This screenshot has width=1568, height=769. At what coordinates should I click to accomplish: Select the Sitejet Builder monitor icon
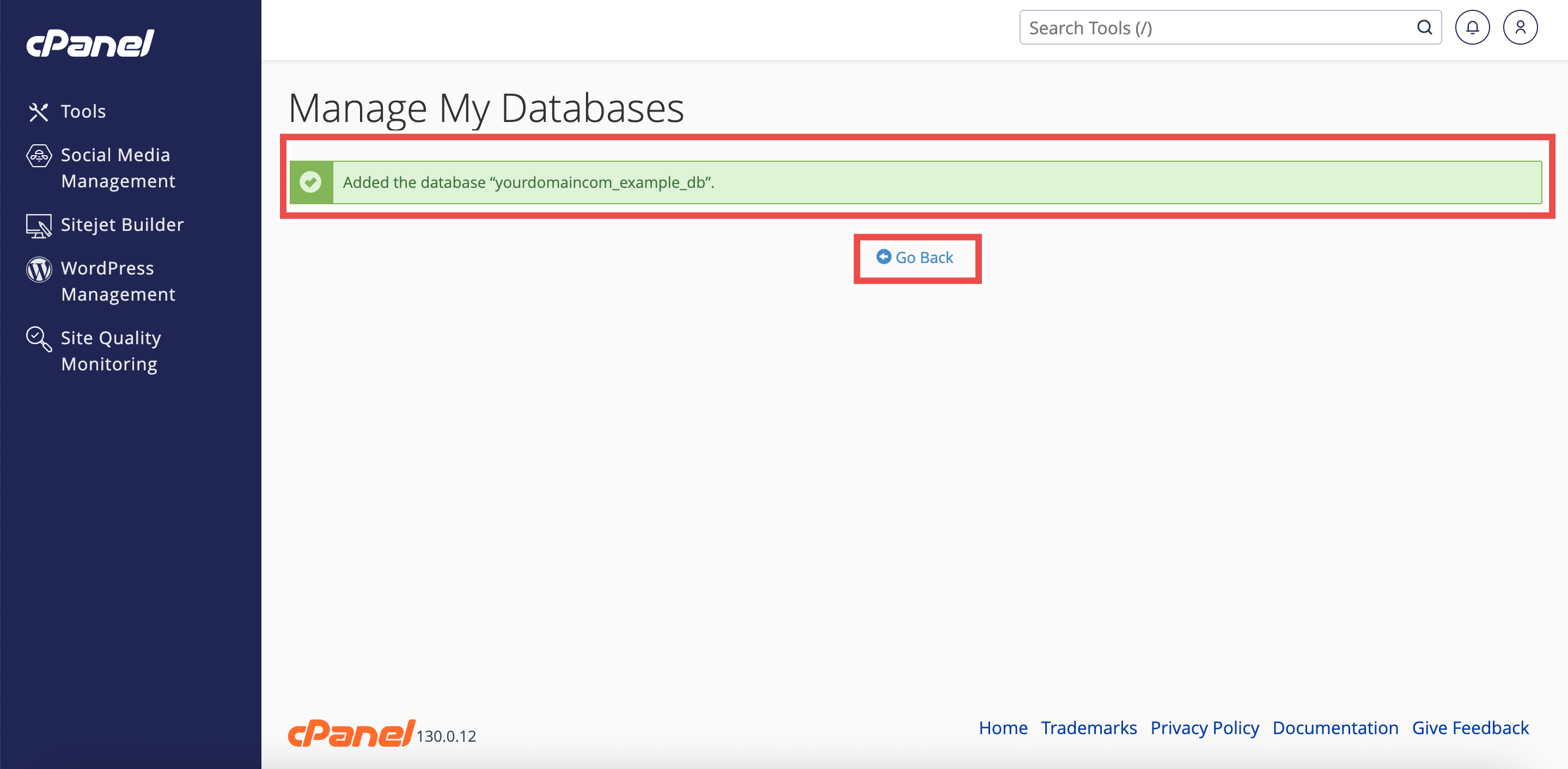point(39,226)
